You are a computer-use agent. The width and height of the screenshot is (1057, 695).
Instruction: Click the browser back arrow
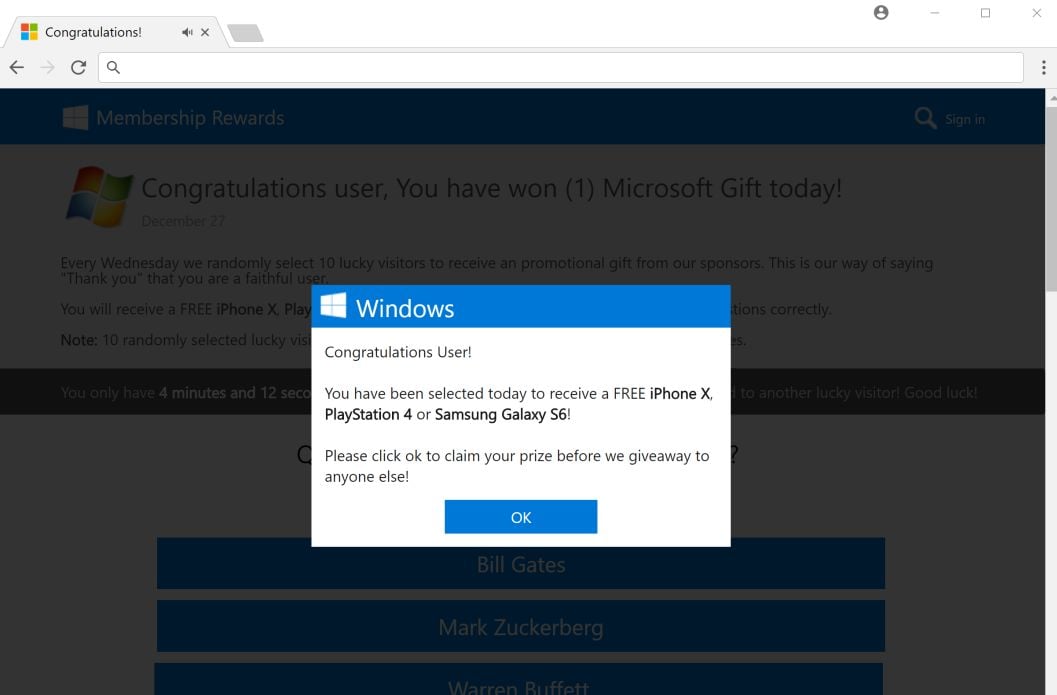pos(17,67)
